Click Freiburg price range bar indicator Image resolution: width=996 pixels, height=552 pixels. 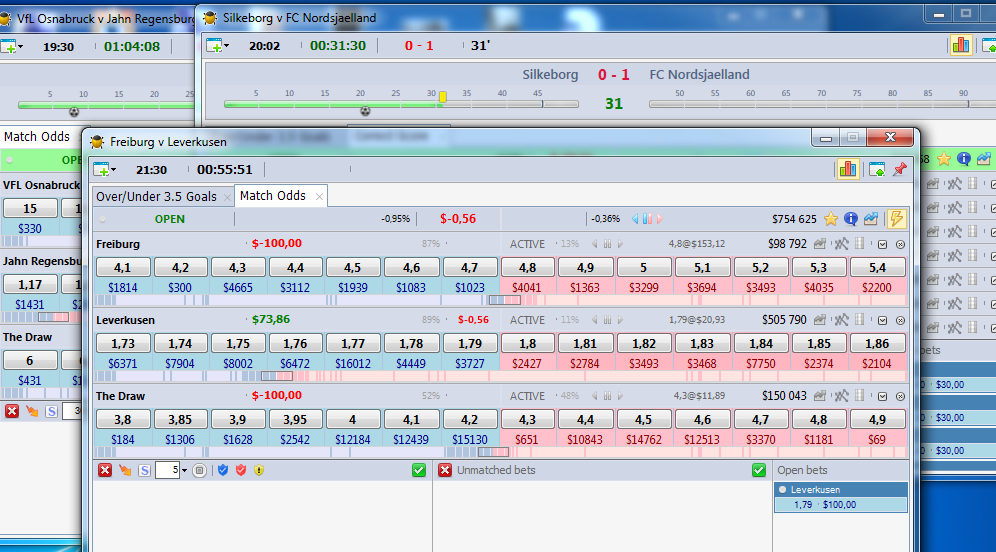[505, 300]
